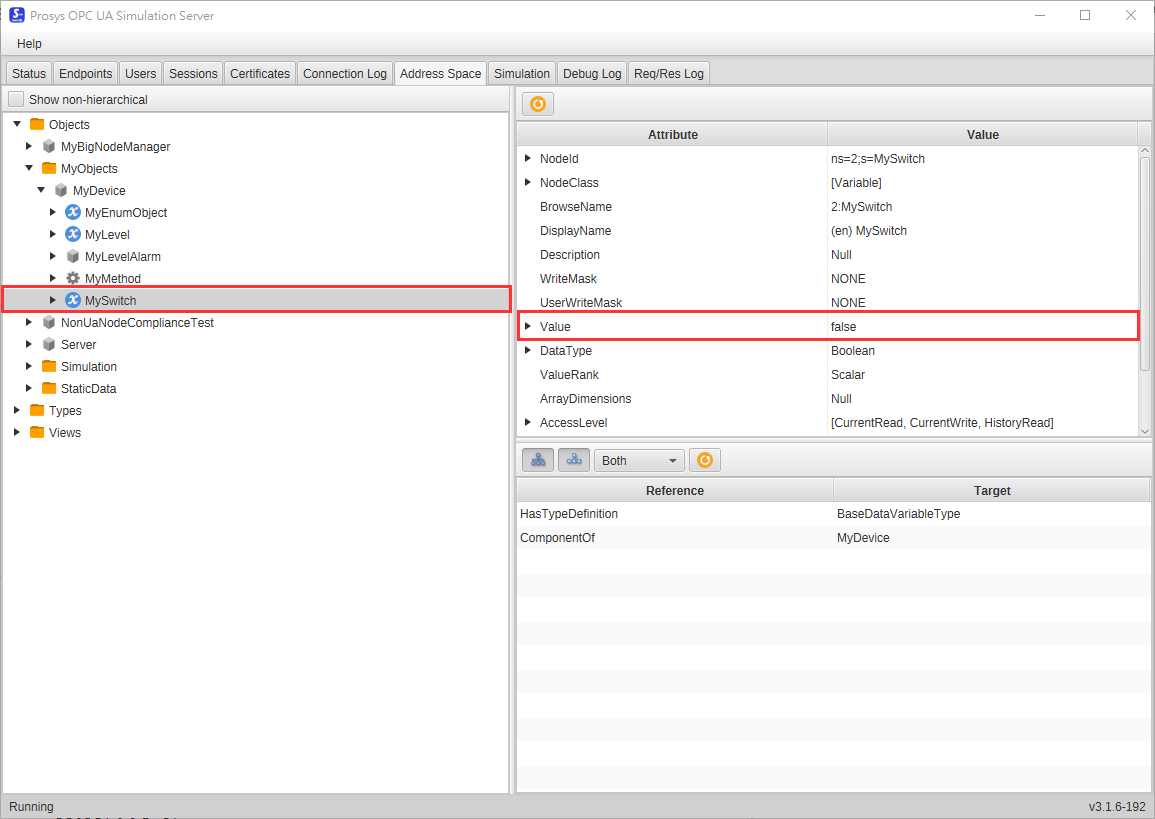Click the Simulation folder icon

tap(49, 366)
